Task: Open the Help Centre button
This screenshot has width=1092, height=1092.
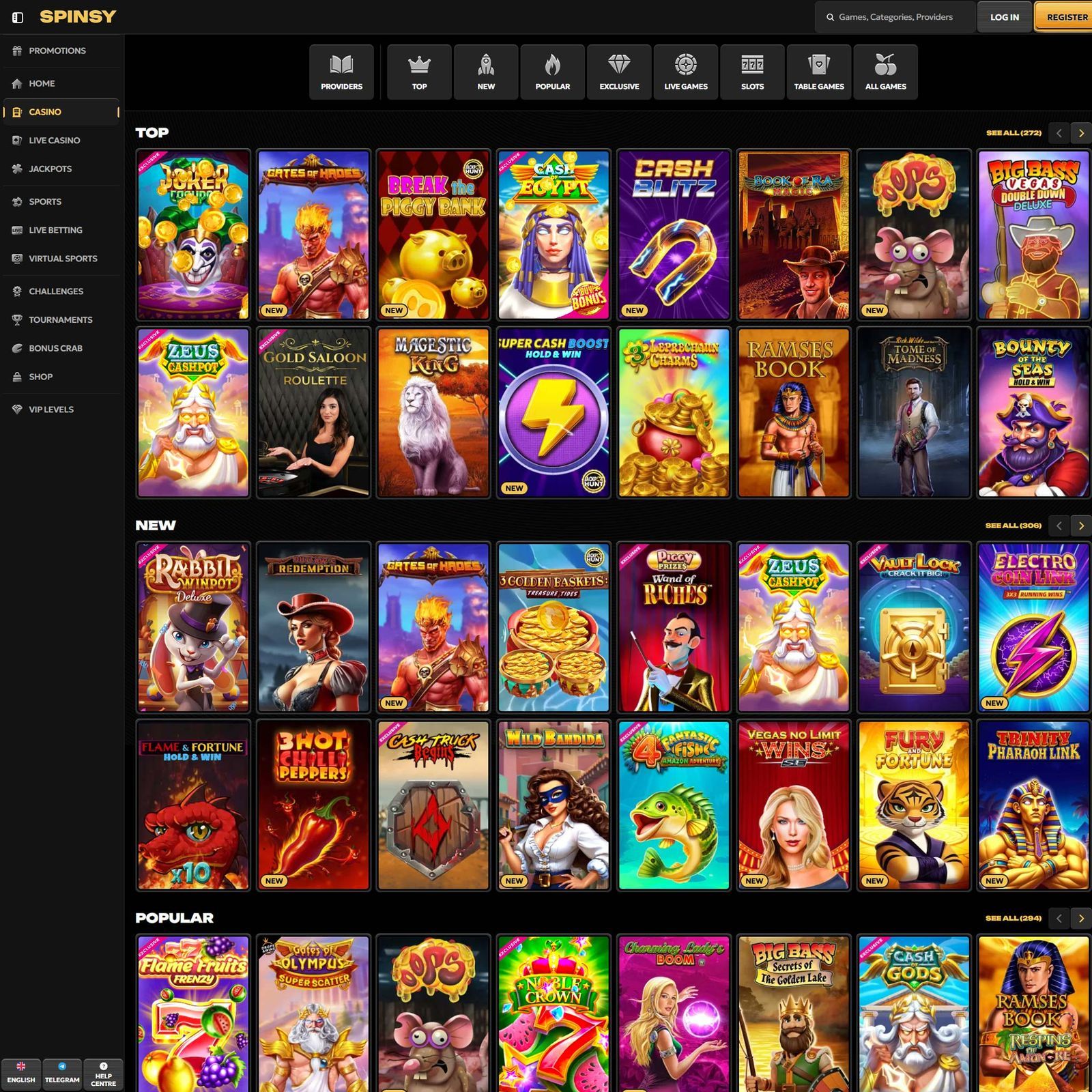Action: pos(103,1074)
